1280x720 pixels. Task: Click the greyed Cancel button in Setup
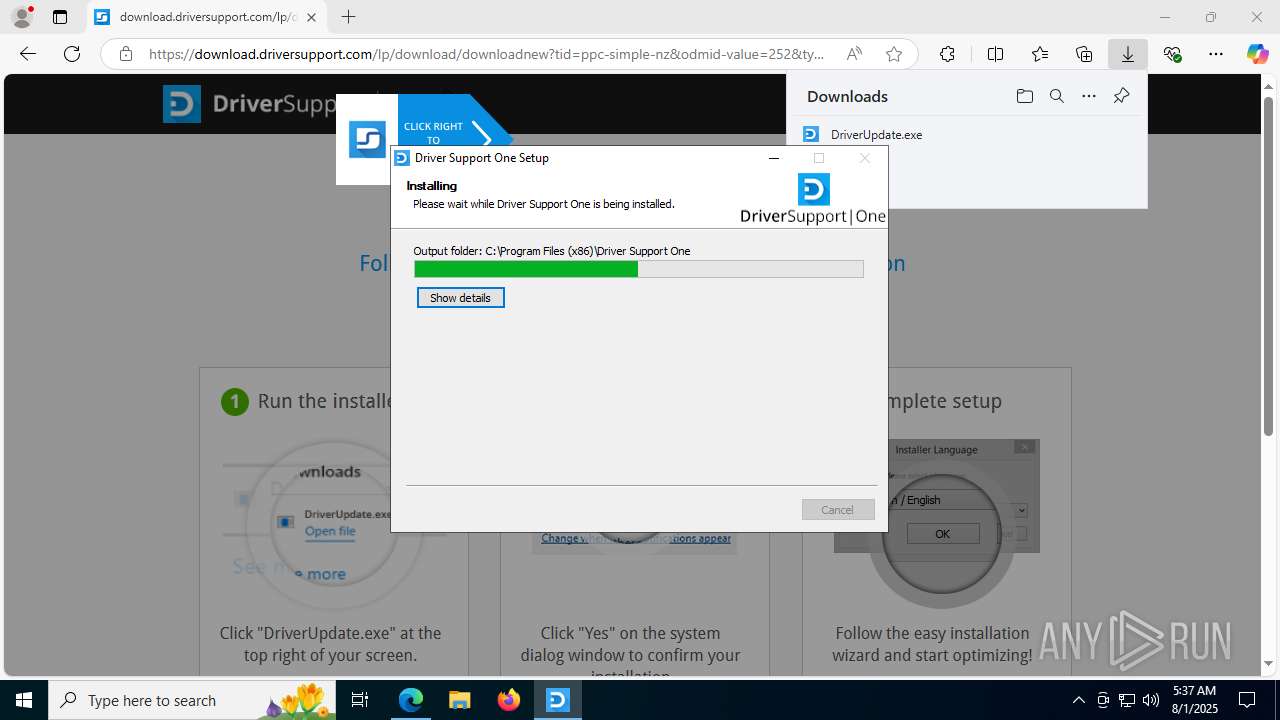click(x=838, y=509)
